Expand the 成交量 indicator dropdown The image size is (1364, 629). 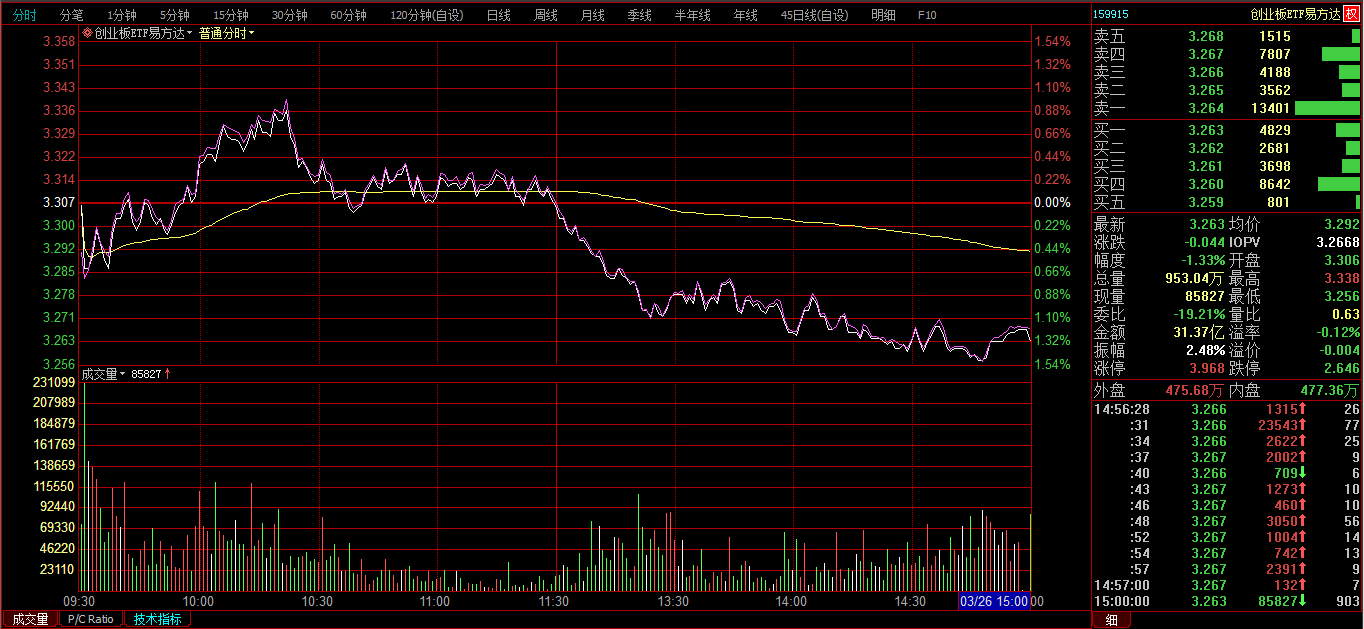pos(122,374)
